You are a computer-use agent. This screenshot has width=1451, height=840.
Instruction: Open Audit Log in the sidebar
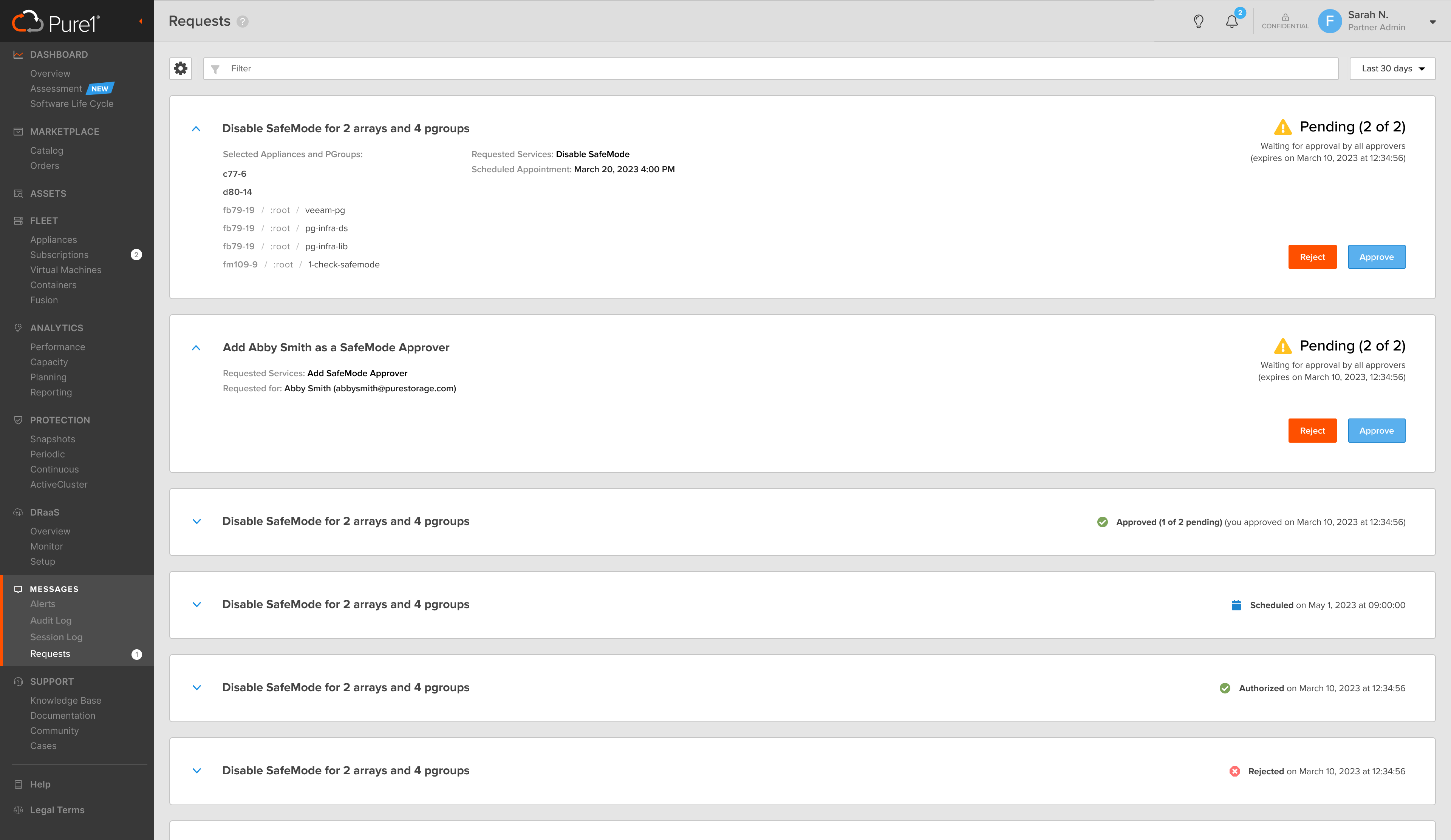click(51, 620)
